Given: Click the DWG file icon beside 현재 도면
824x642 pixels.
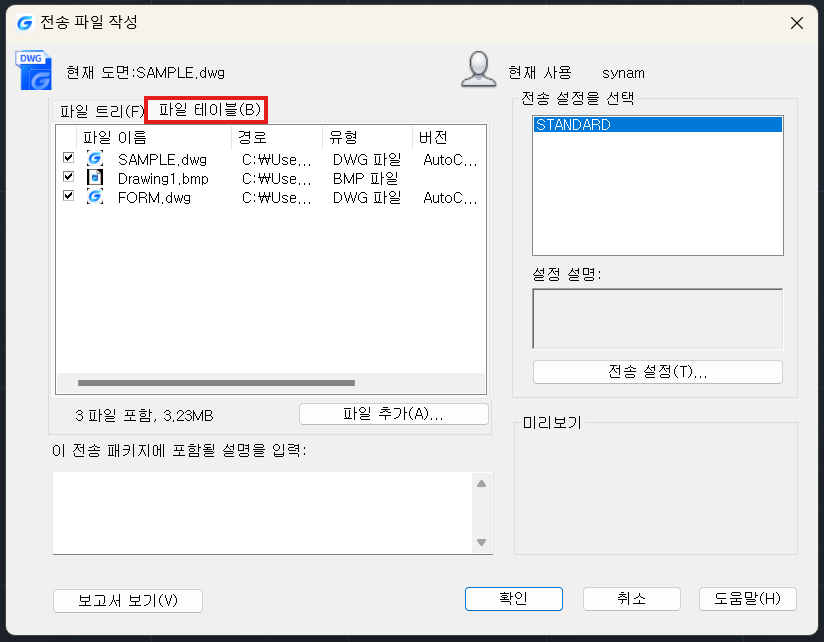Looking at the screenshot, I should tap(34, 70).
